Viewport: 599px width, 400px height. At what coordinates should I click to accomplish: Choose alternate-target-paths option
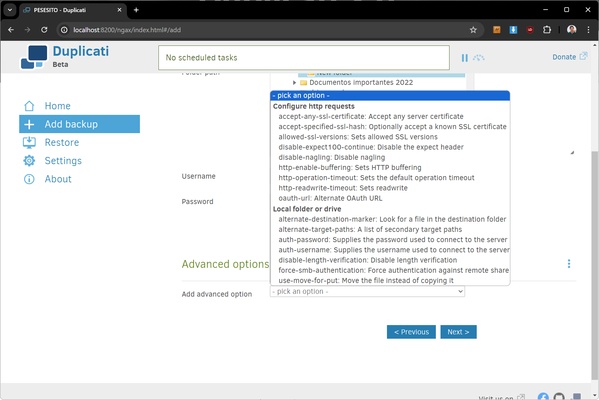pos(370,230)
